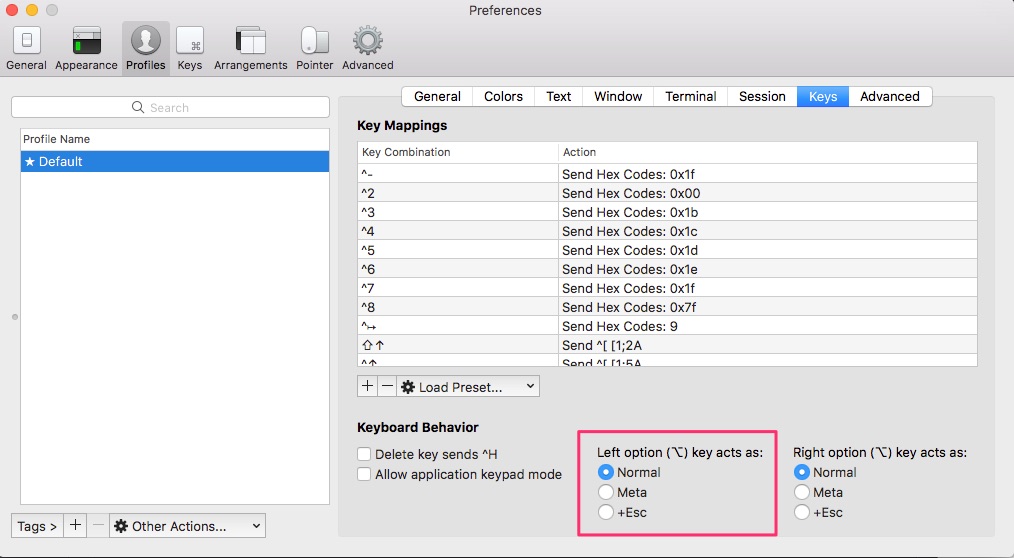Select the Default profile row

[175, 162]
